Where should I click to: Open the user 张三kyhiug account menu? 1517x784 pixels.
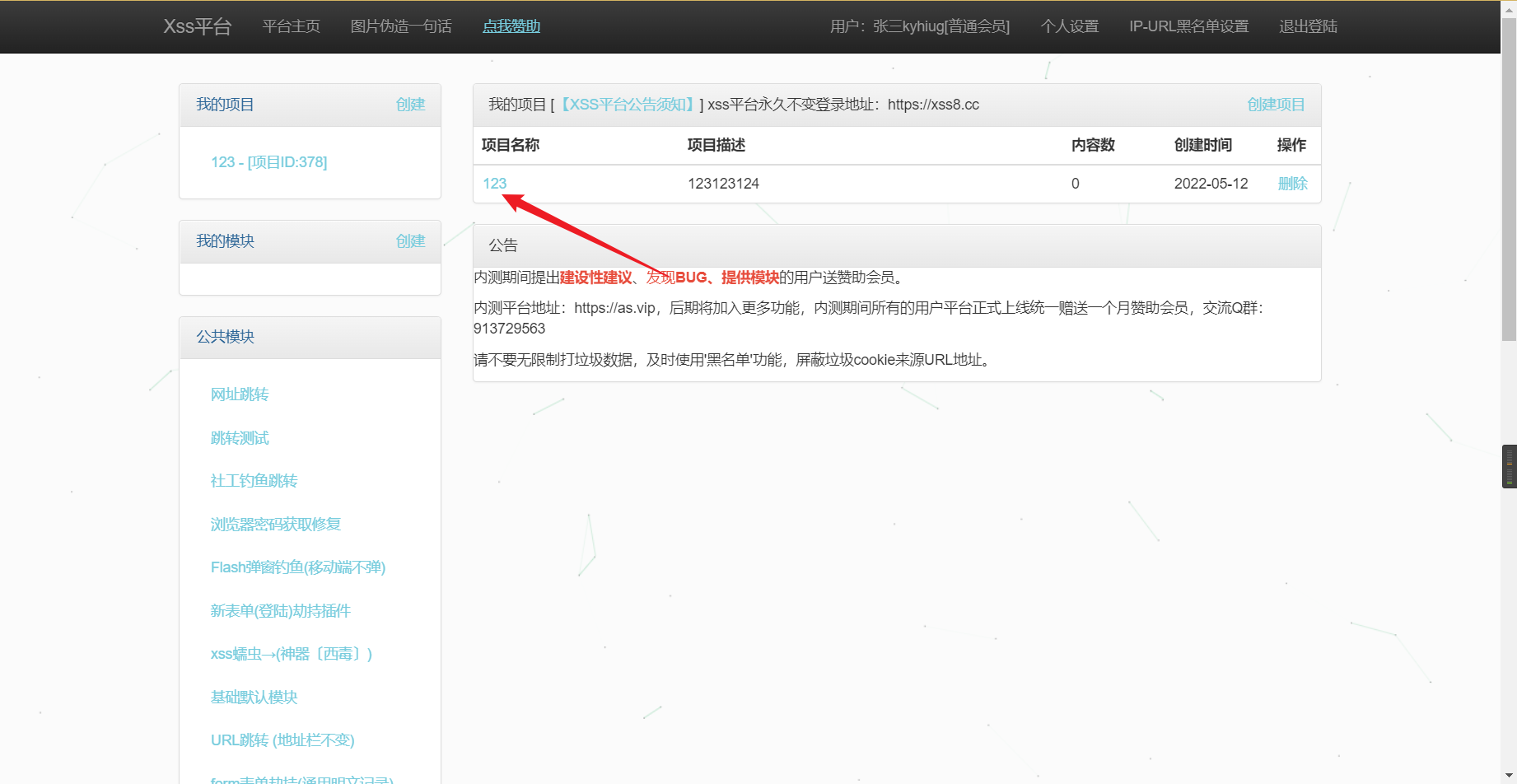920,26
